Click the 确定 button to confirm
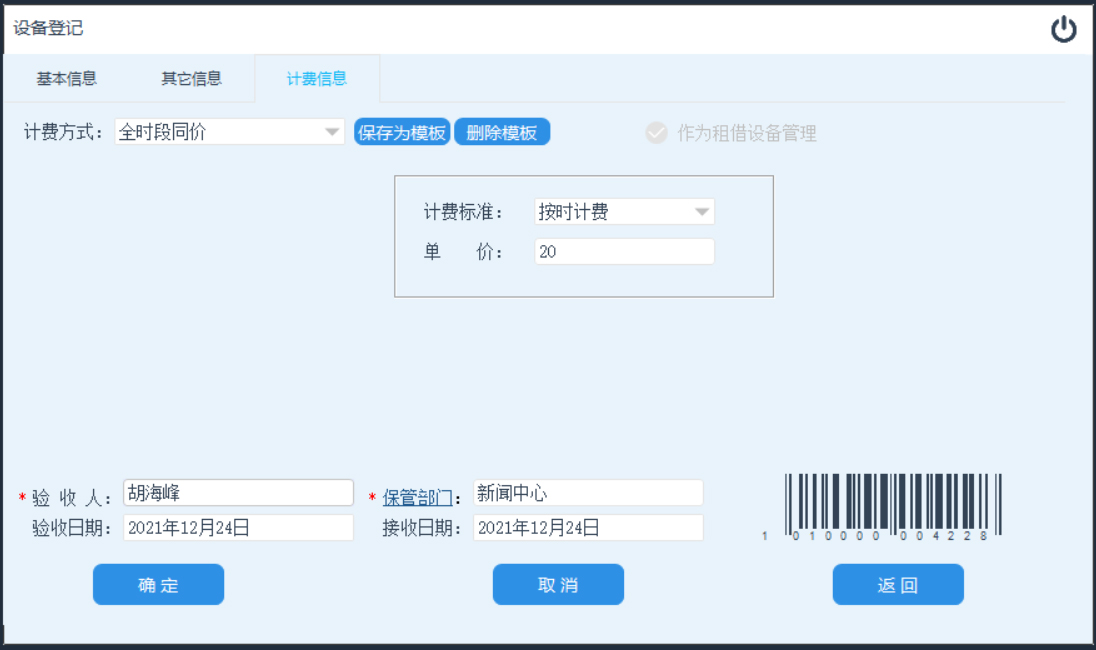This screenshot has height=650, width=1096. point(158,585)
